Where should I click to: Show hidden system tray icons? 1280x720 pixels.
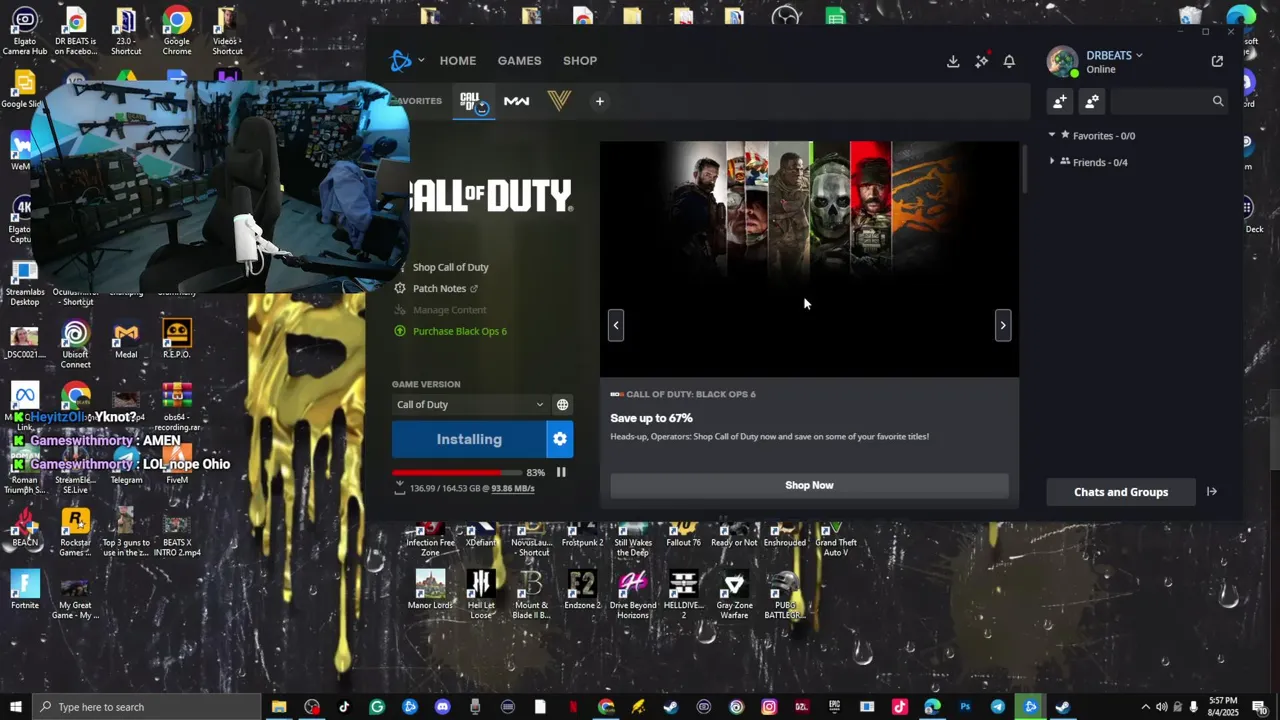click(x=1146, y=707)
